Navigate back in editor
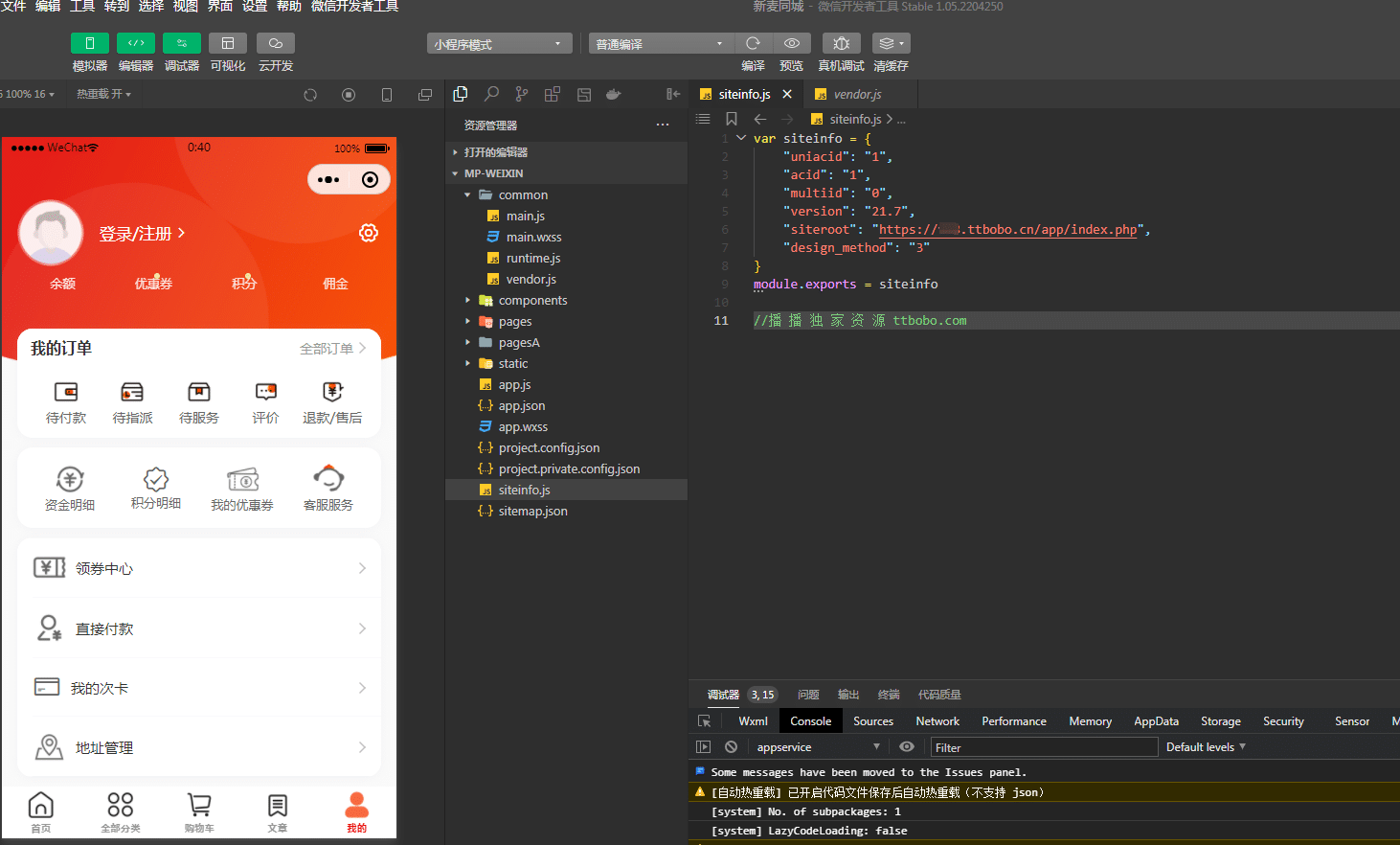Viewport: 1400px width, 845px height. [x=760, y=119]
